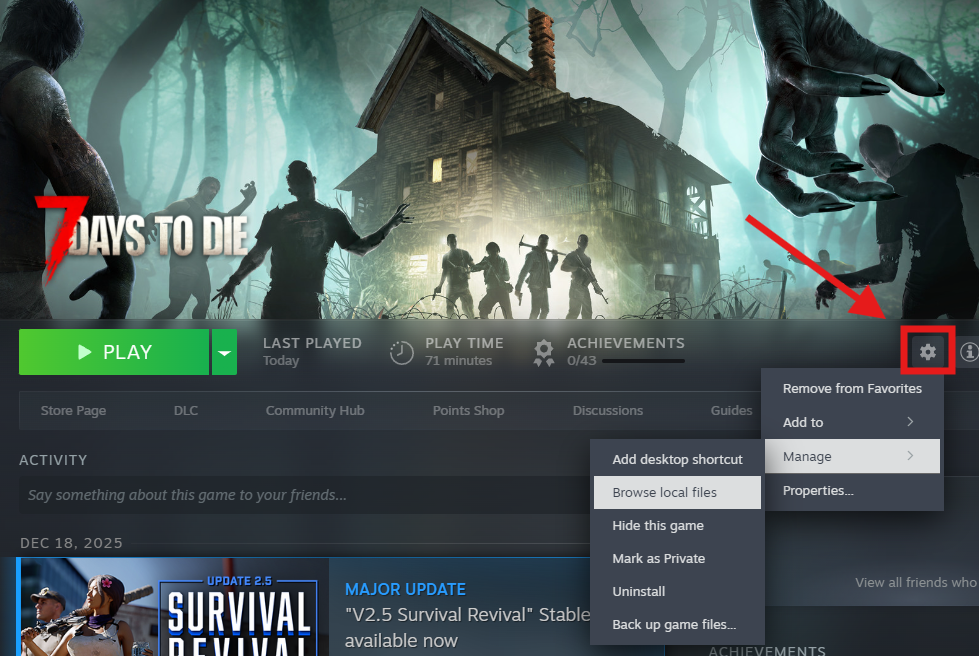Click the ACTIVITY section heading
The width and height of the screenshot is (979, 656).
53,460
